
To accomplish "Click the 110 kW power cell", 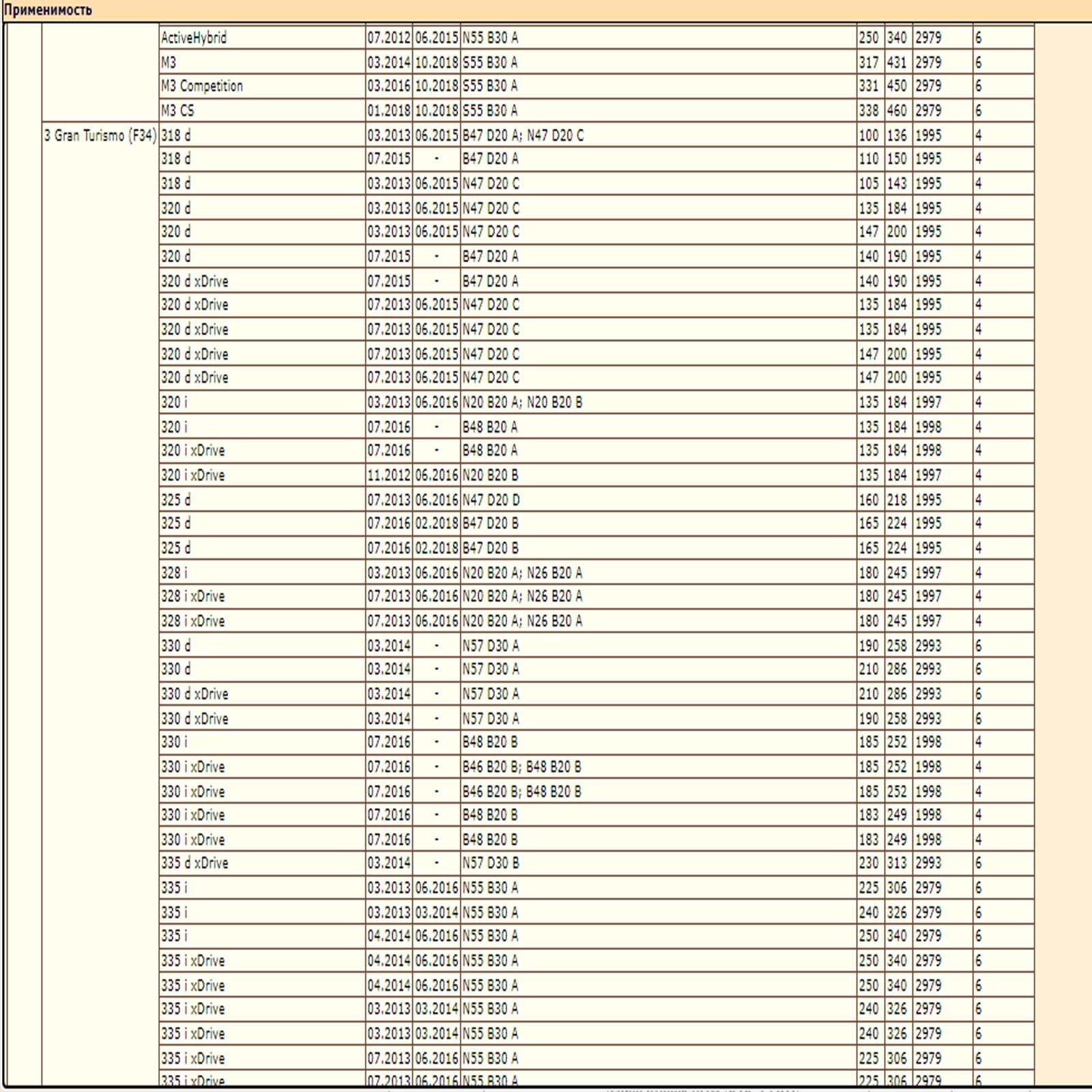I will pos(869,159).
